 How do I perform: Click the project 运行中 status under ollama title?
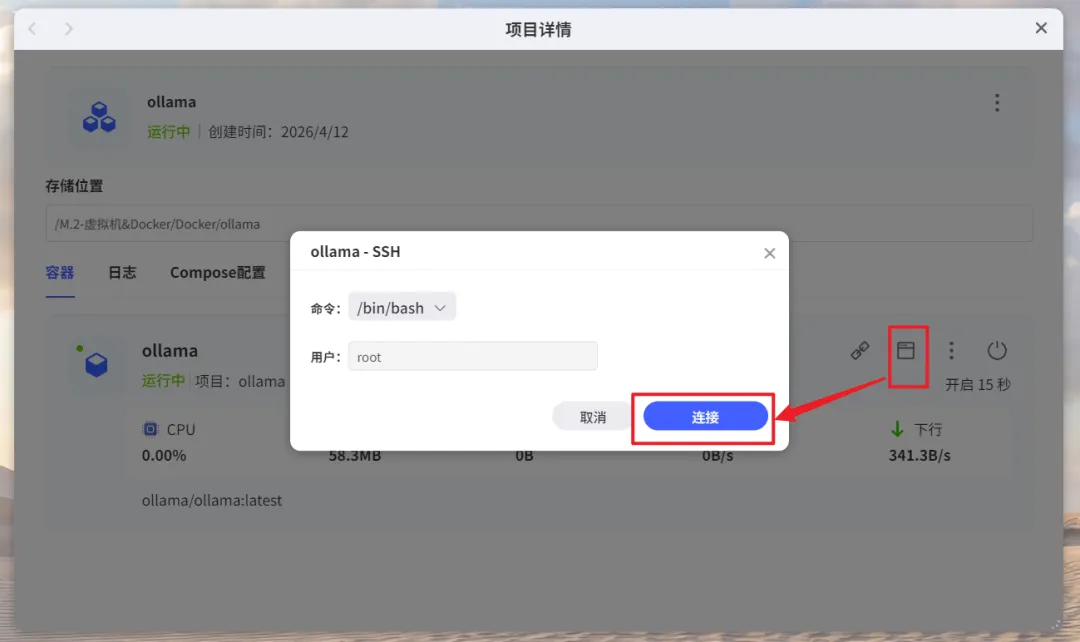pyautogui.click(x=168, y=132)
